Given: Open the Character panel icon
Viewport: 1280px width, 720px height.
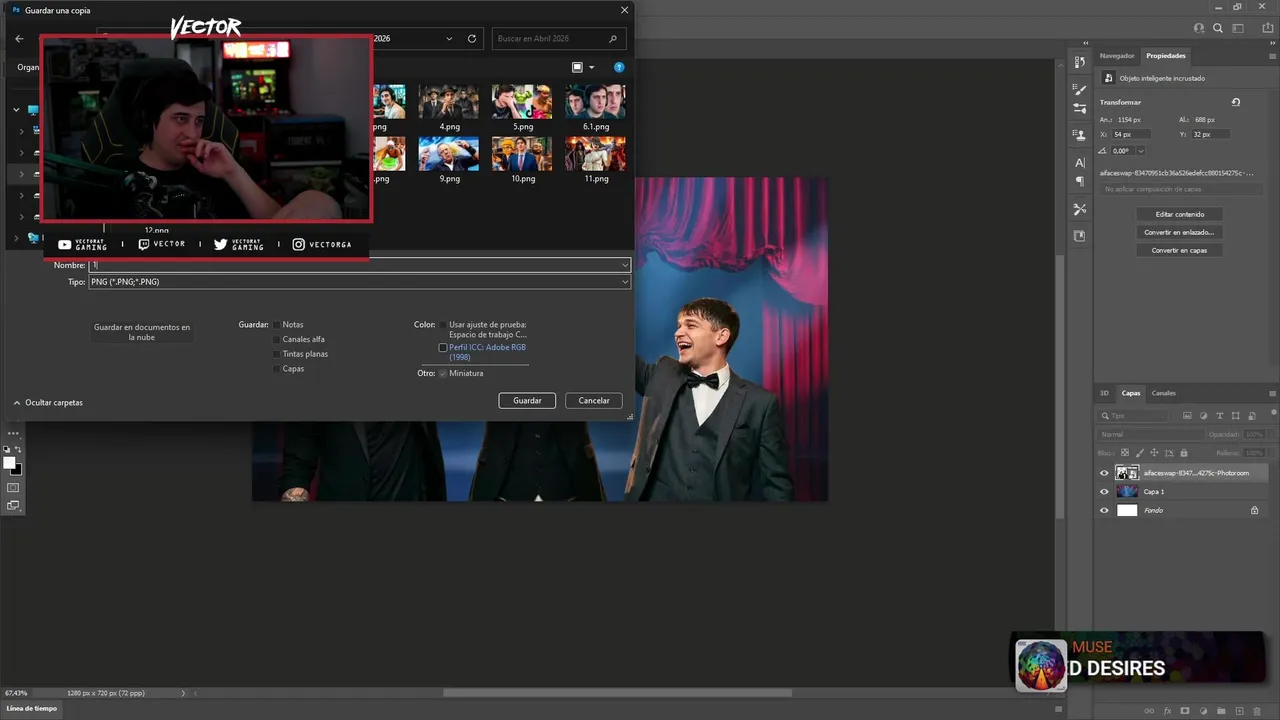Looking at the screenshot, I should tap(1080, 162).
